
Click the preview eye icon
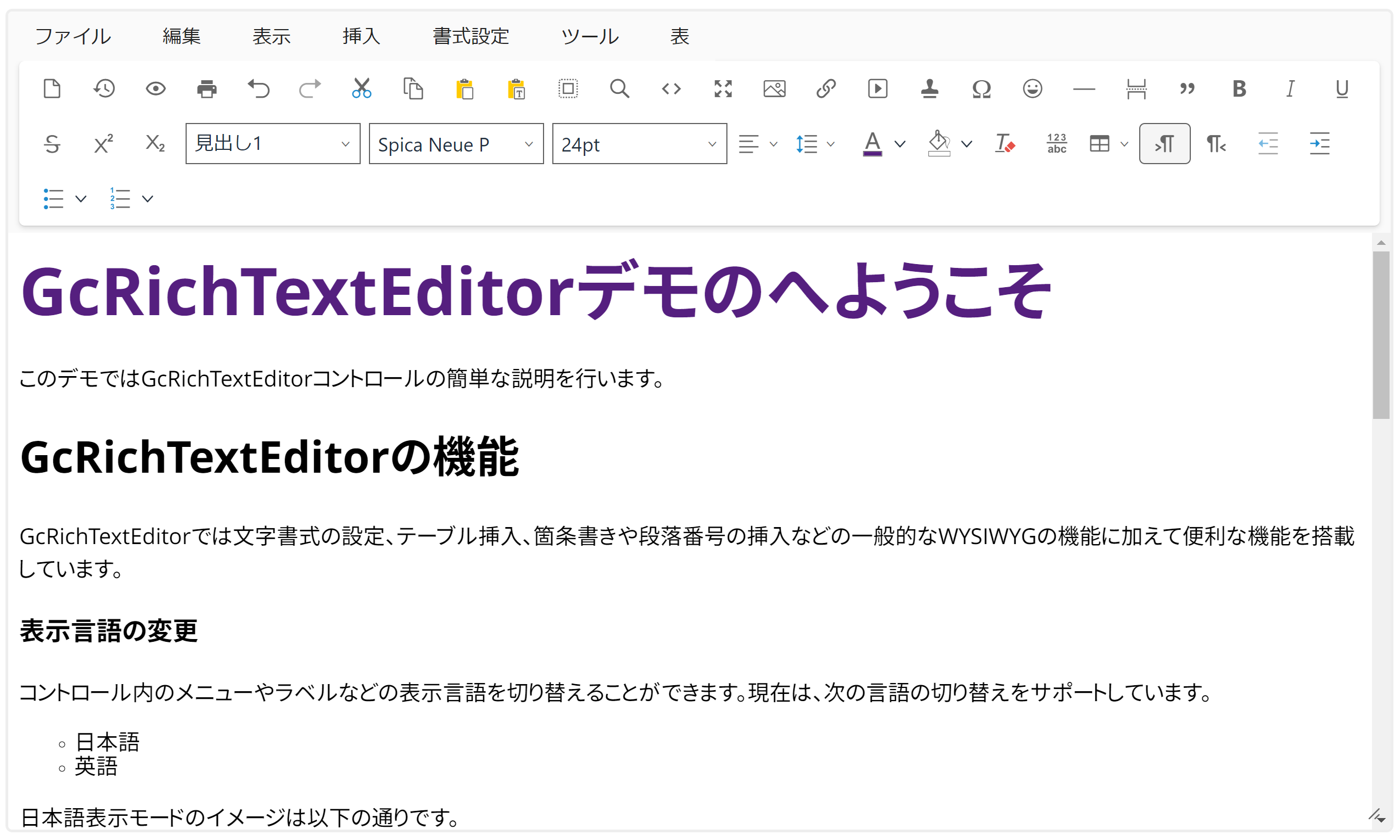tap(155, 89)
